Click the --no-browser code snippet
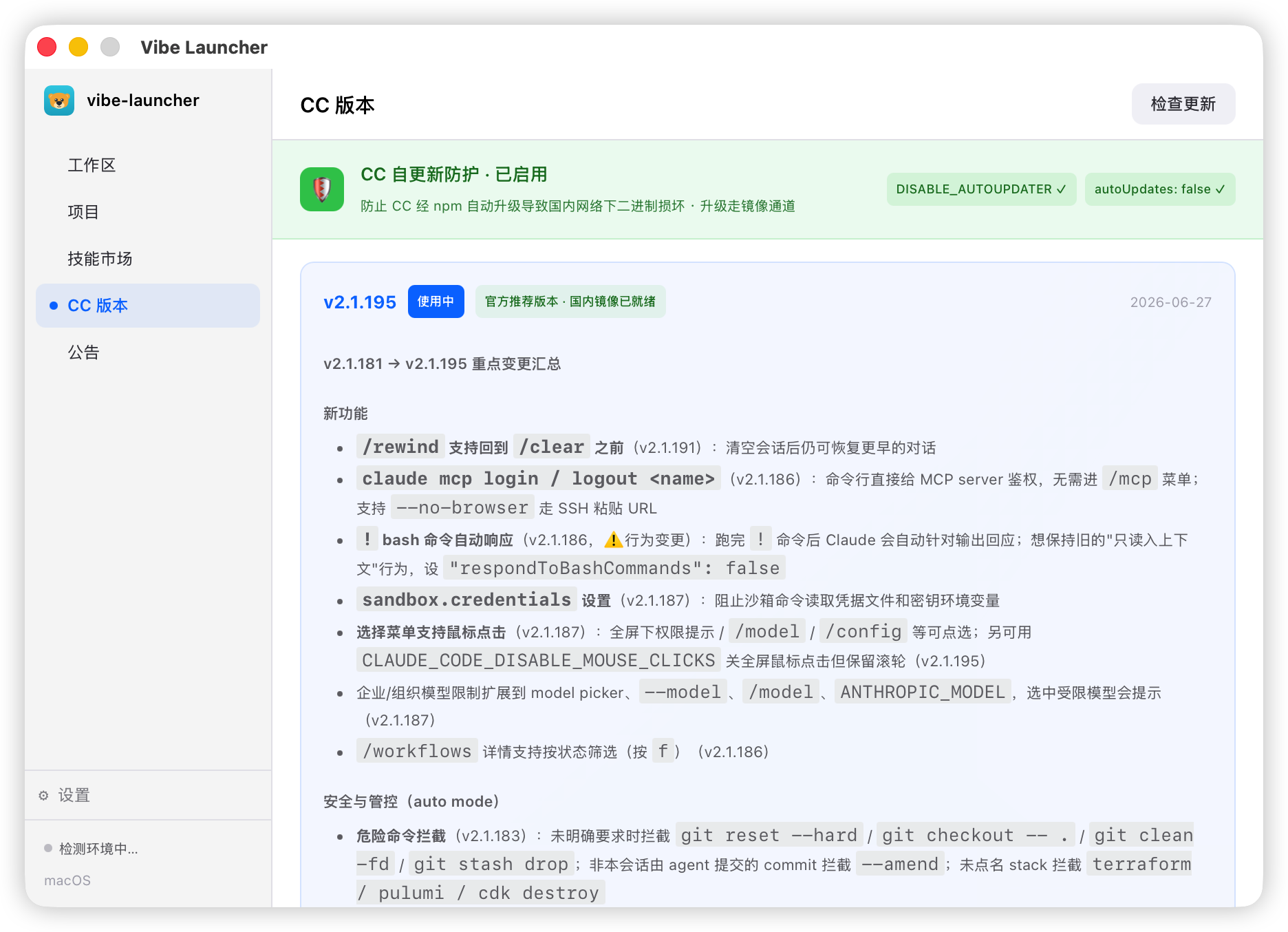The image size is (1288, 932). coord(462,507)
